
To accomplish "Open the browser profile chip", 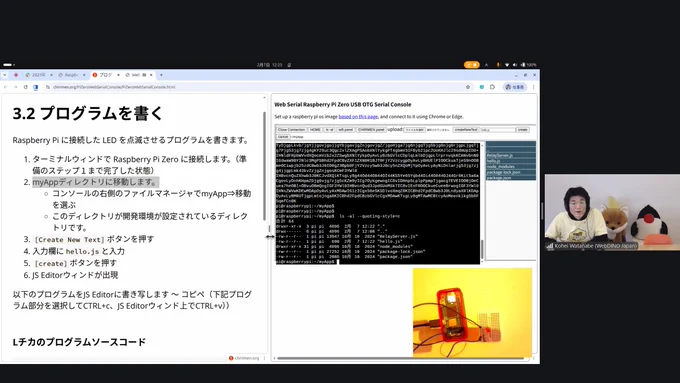I will (x=515, y=87).
